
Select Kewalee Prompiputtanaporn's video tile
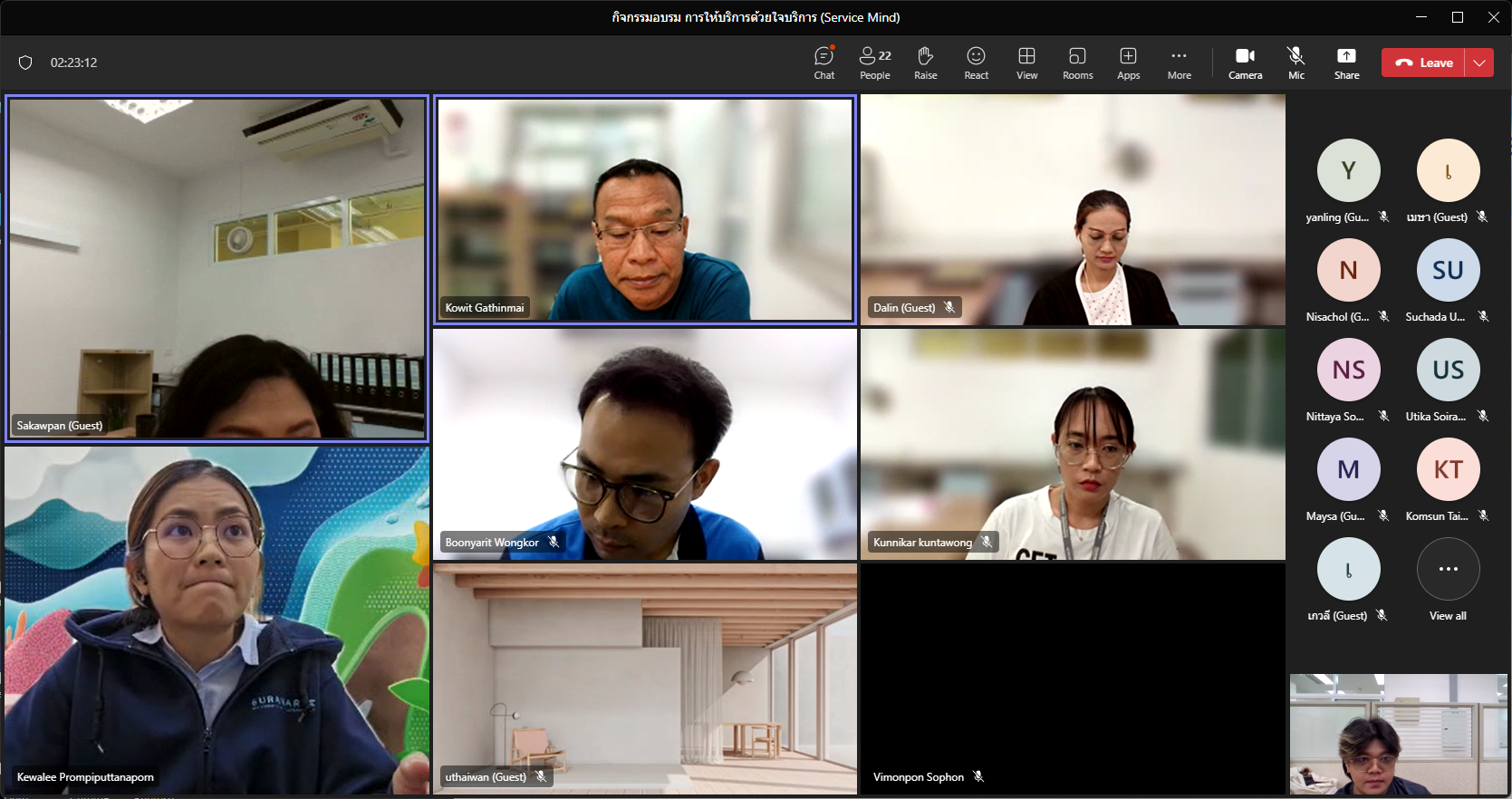[x=217, y=621]
